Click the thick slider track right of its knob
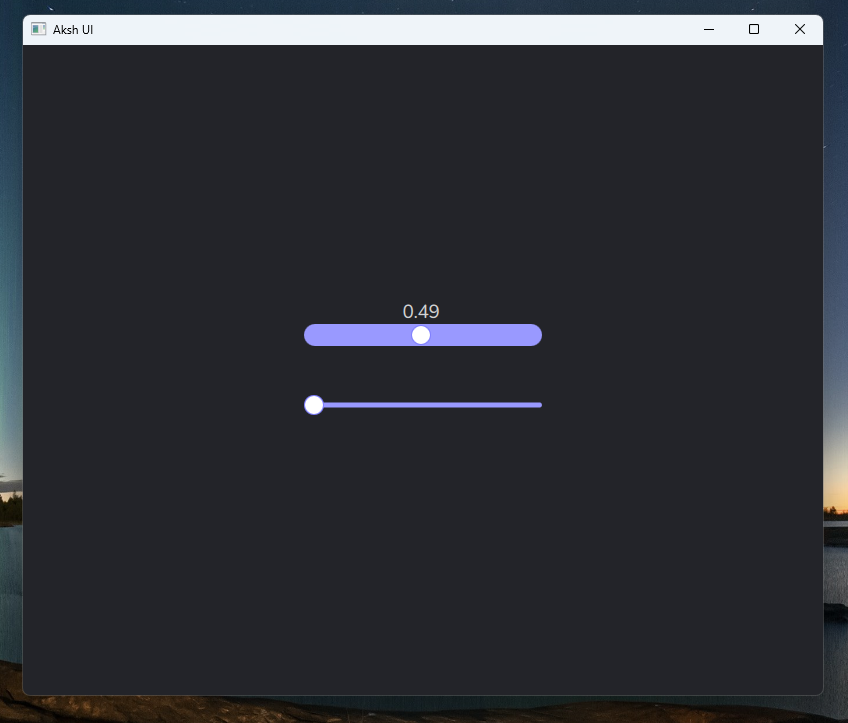The height and width of the screenshot is (723, 848). (x=485, y=335)
